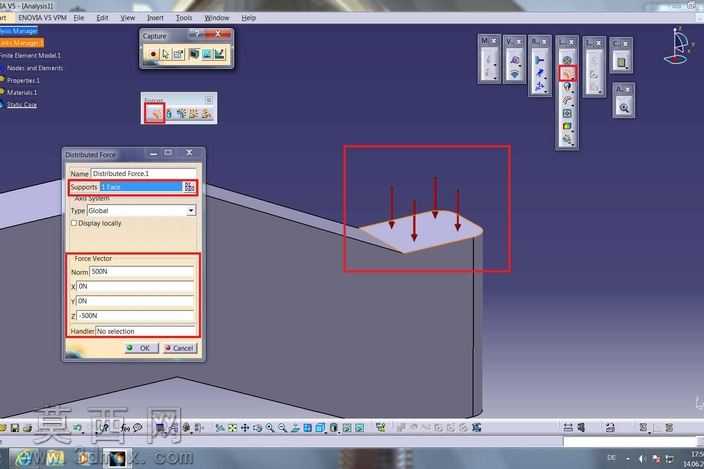Click the magnifier analysis tools icon

pyautogui.click(x=624, y=108)
